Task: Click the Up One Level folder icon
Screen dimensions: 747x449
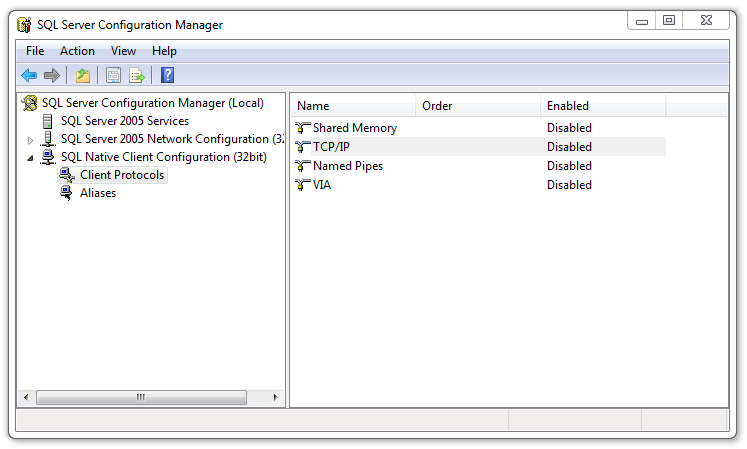Action: (83, 75)
